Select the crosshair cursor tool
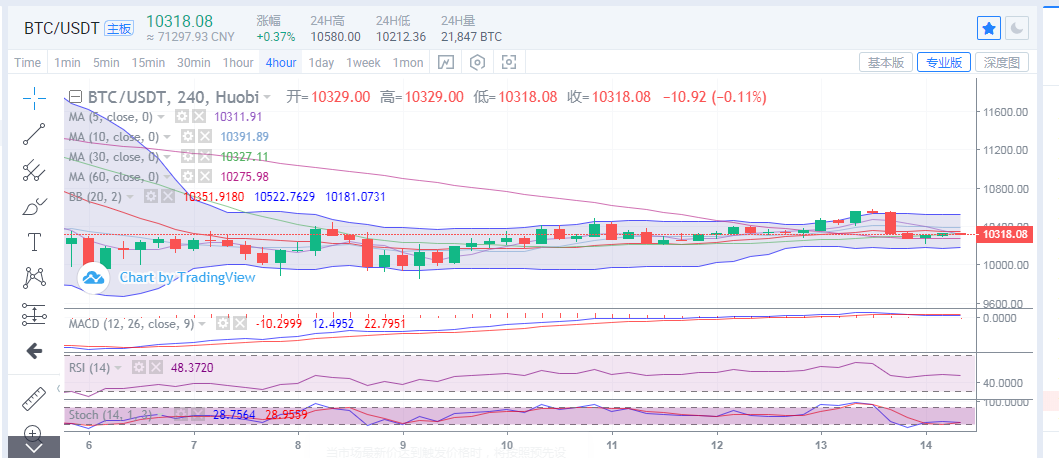This screenshot has width=1059, height=458. pyautogui.click(x=34, y=98)
